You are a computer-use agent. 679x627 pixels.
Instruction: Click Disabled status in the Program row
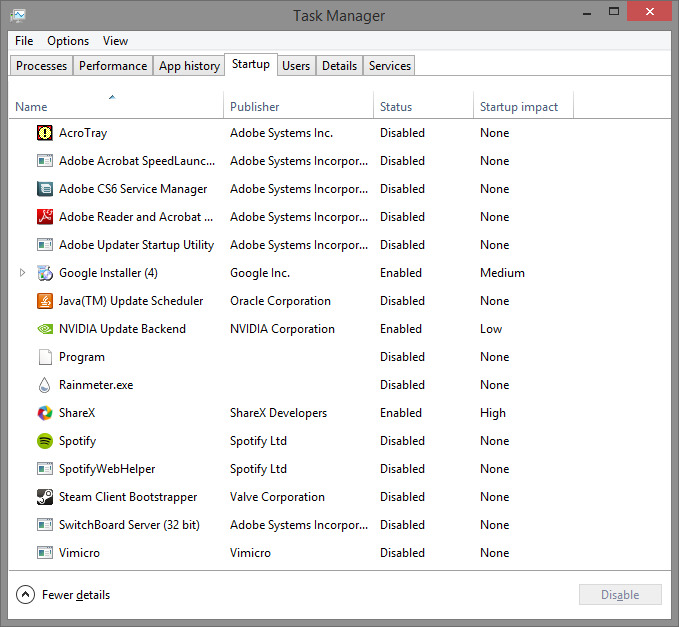[x=402, y=357]
